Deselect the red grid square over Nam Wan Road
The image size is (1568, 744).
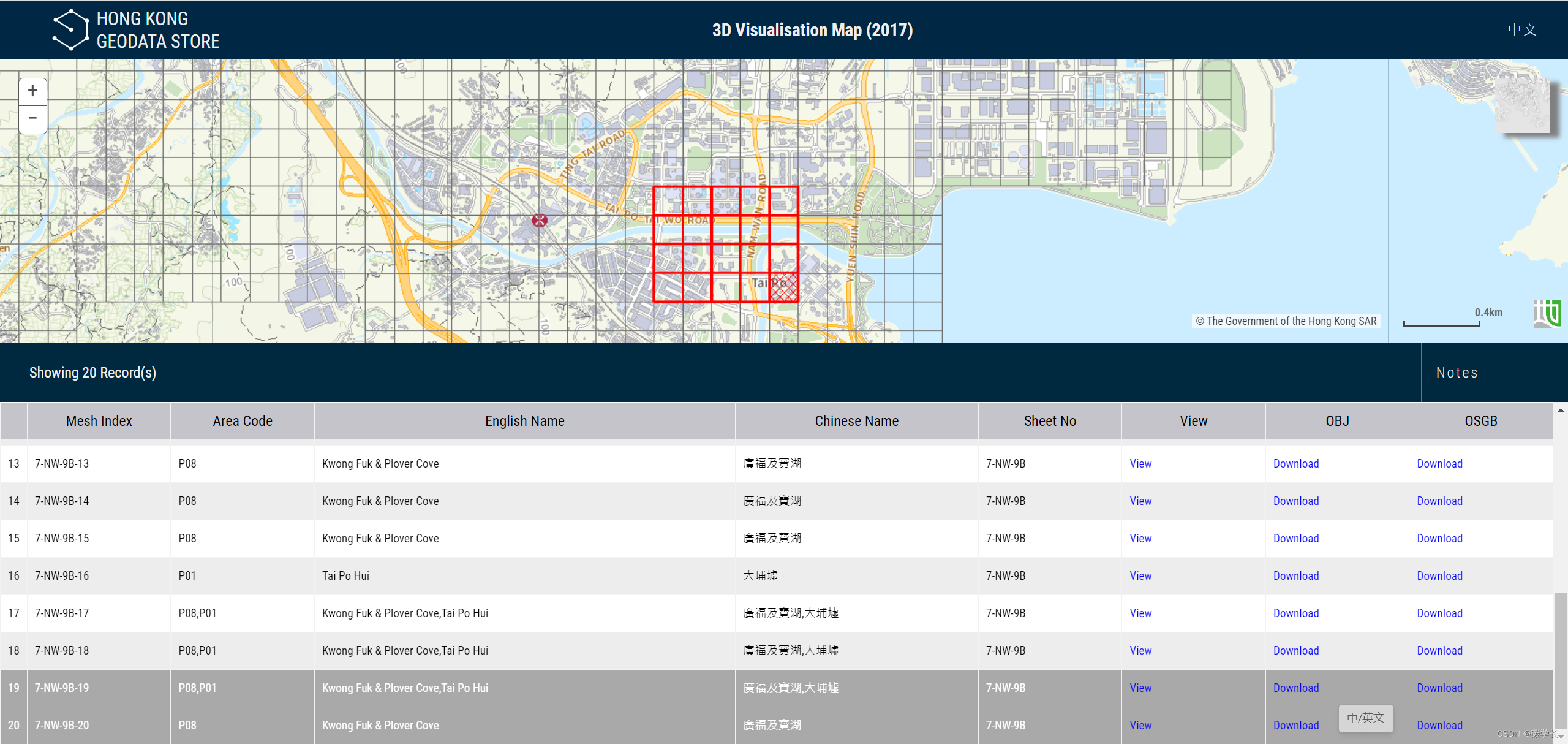pos(753,230)
